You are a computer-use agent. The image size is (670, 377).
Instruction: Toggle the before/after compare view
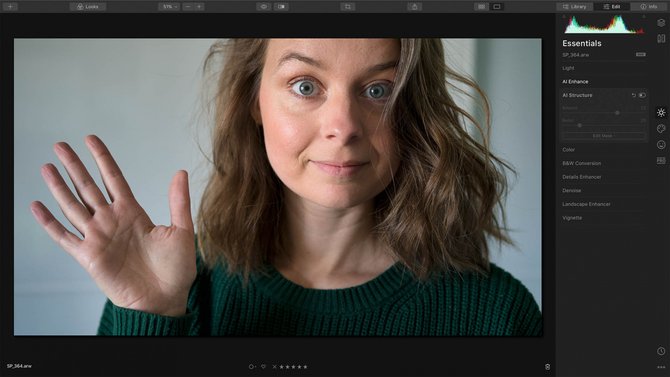(x=281, y=6)
